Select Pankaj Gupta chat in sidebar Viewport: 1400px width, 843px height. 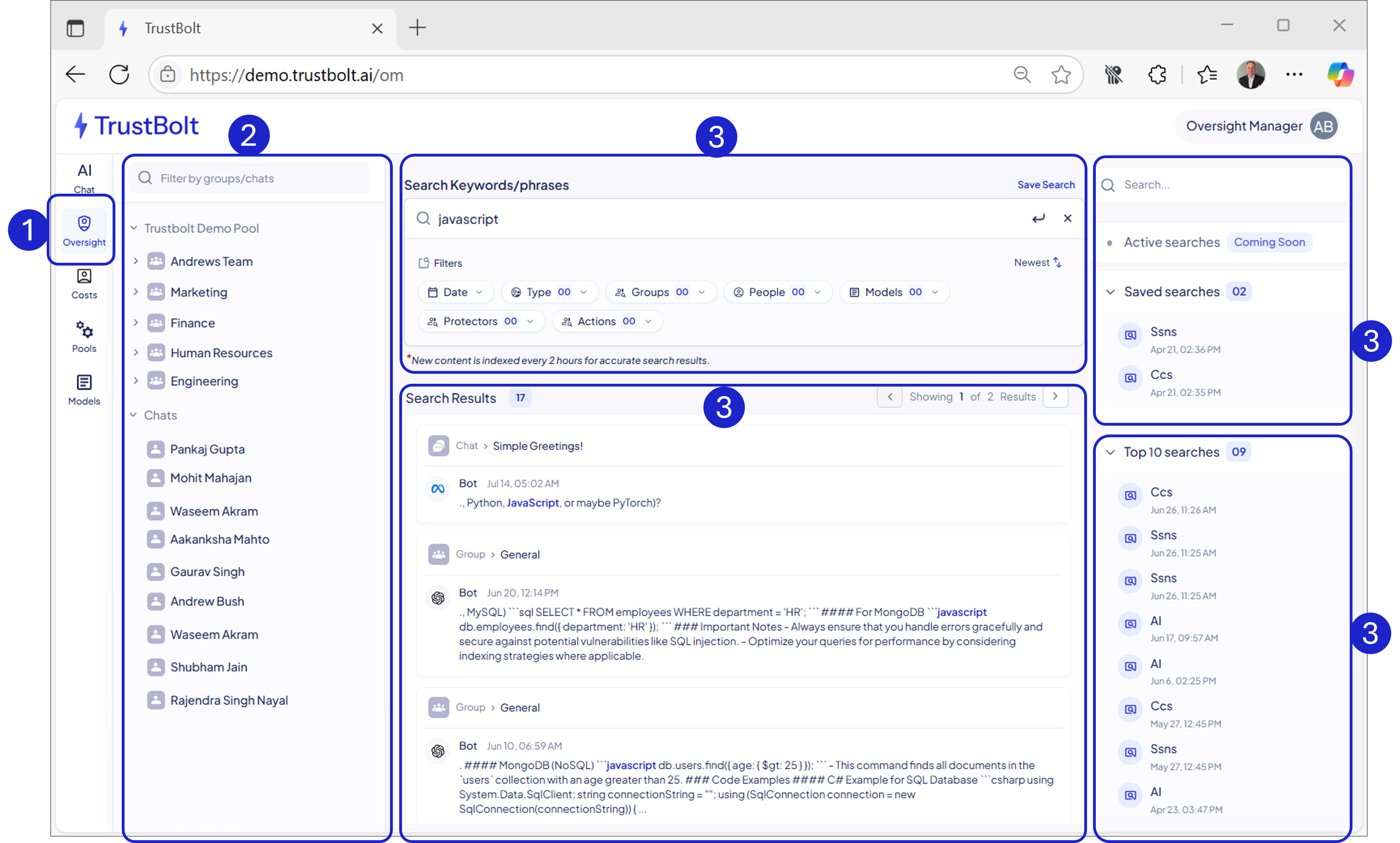click(207, 449)
